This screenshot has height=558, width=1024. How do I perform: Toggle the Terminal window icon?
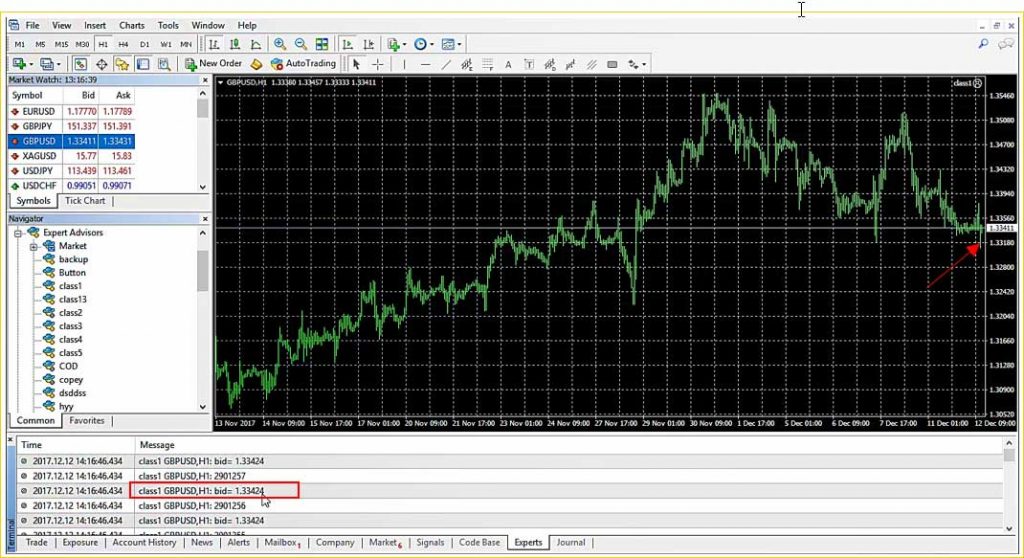(143, 64)
